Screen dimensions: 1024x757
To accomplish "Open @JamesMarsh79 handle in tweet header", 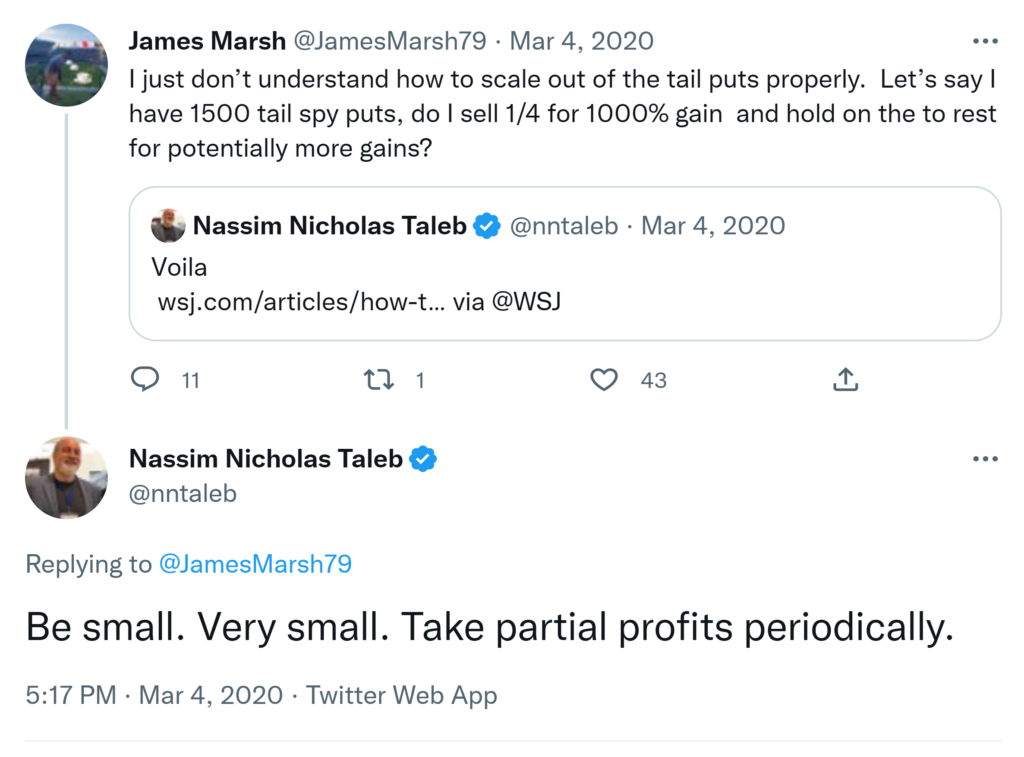I will (390, 41).
